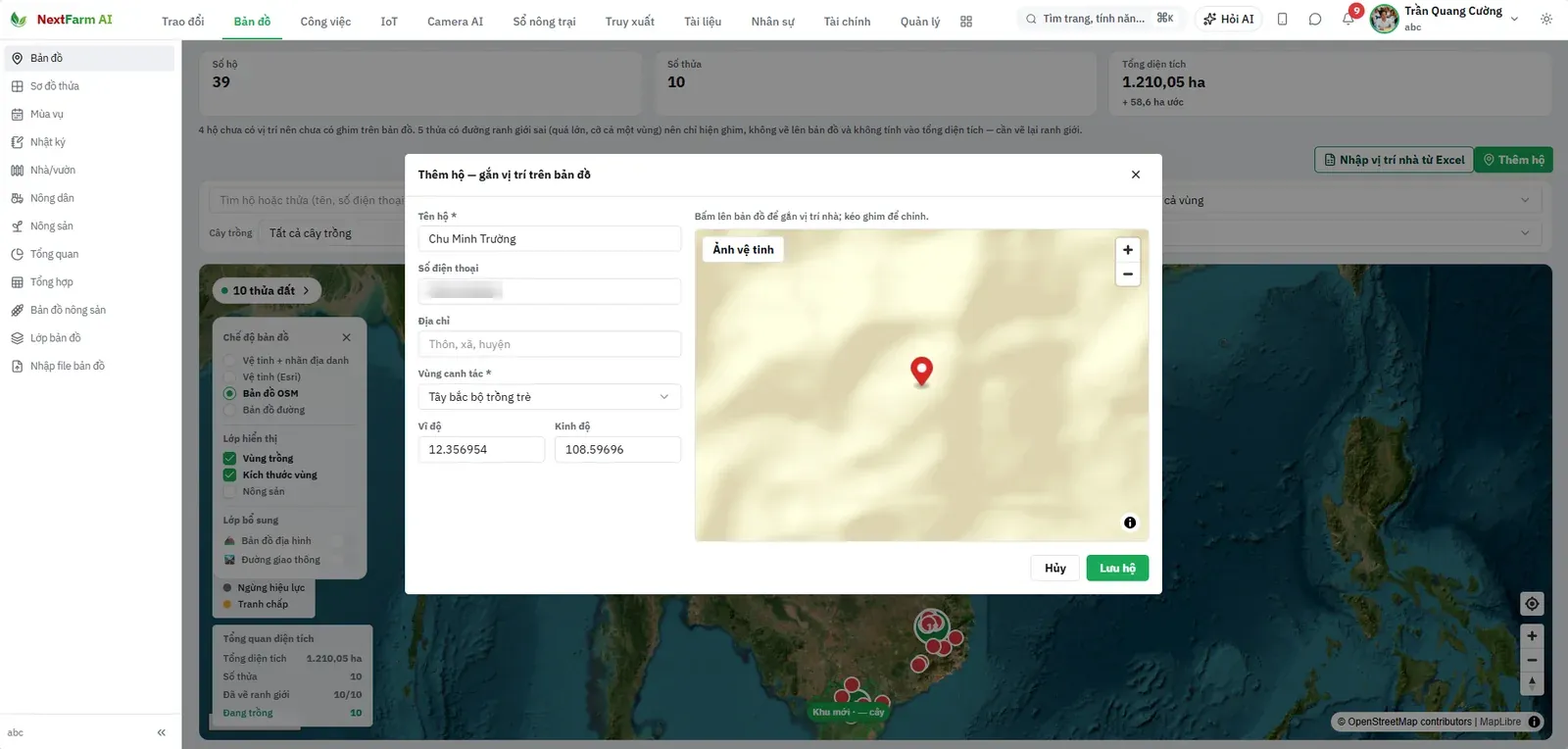Open the notifications bell
The height and width of the screenshot is (749, 1568).
tap(1347, 19)
